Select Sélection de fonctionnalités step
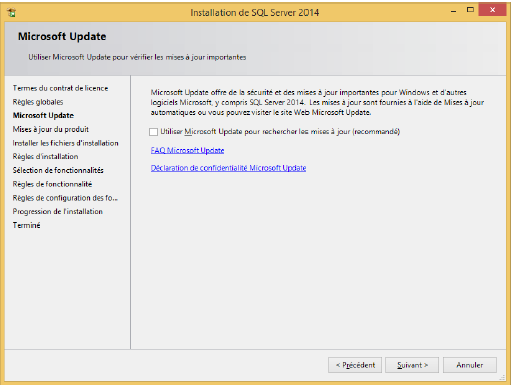 [58, 170]
